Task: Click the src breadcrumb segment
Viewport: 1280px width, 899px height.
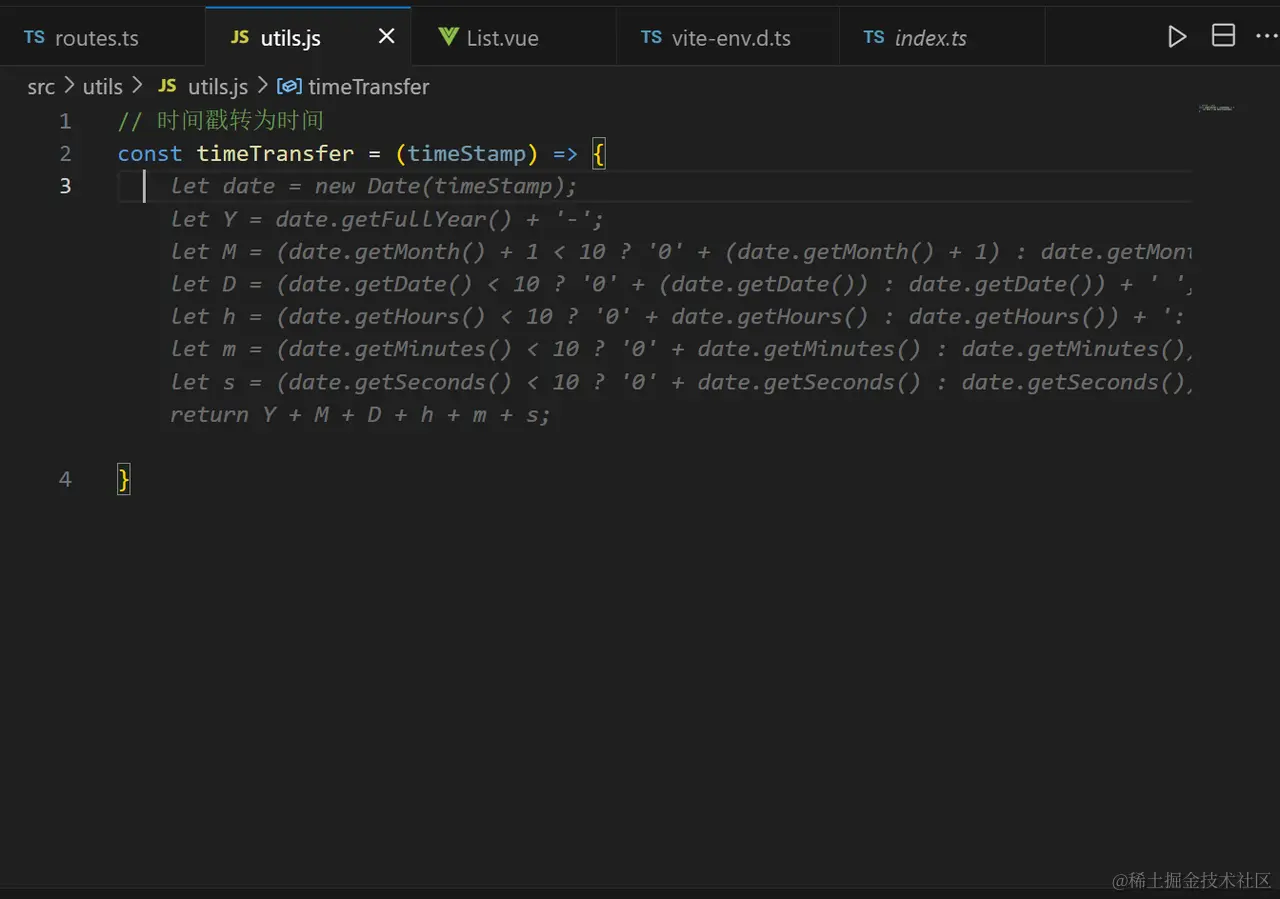Action: pos(41,87)
